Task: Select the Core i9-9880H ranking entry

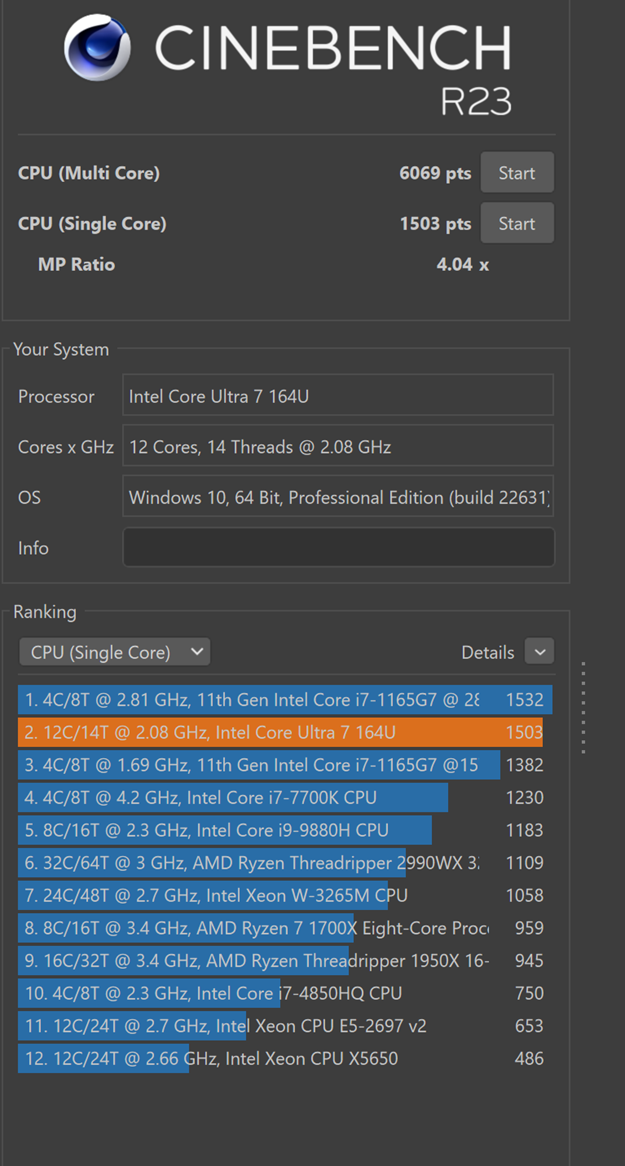Action: point(224,830)
